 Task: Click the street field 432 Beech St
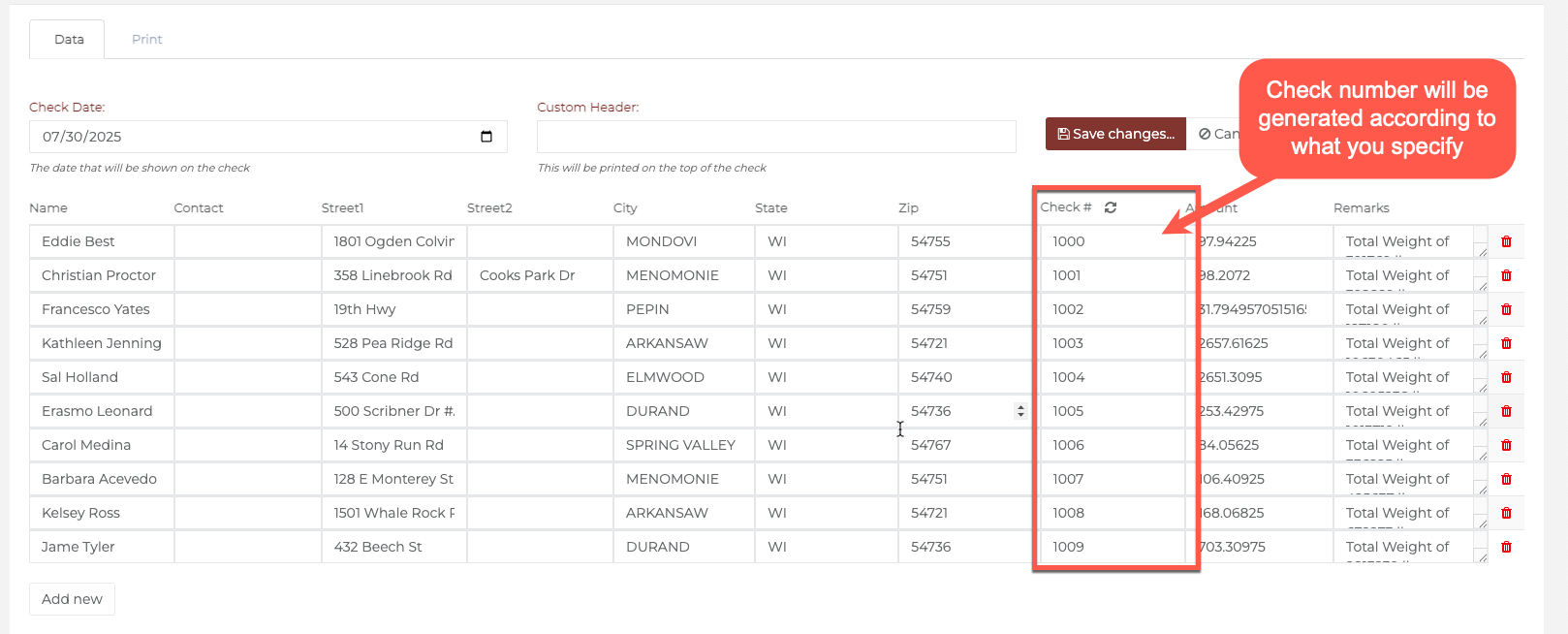393,547
